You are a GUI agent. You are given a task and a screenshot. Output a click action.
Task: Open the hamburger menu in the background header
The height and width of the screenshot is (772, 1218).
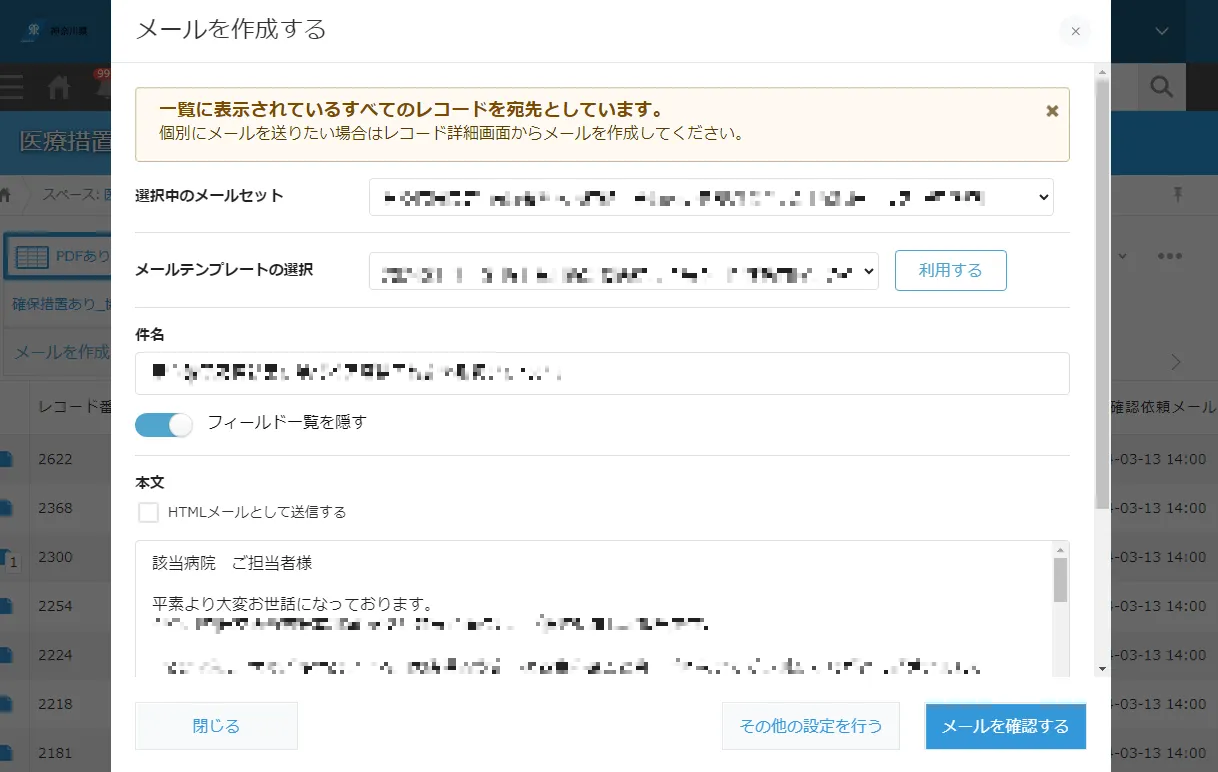(11, 87)
